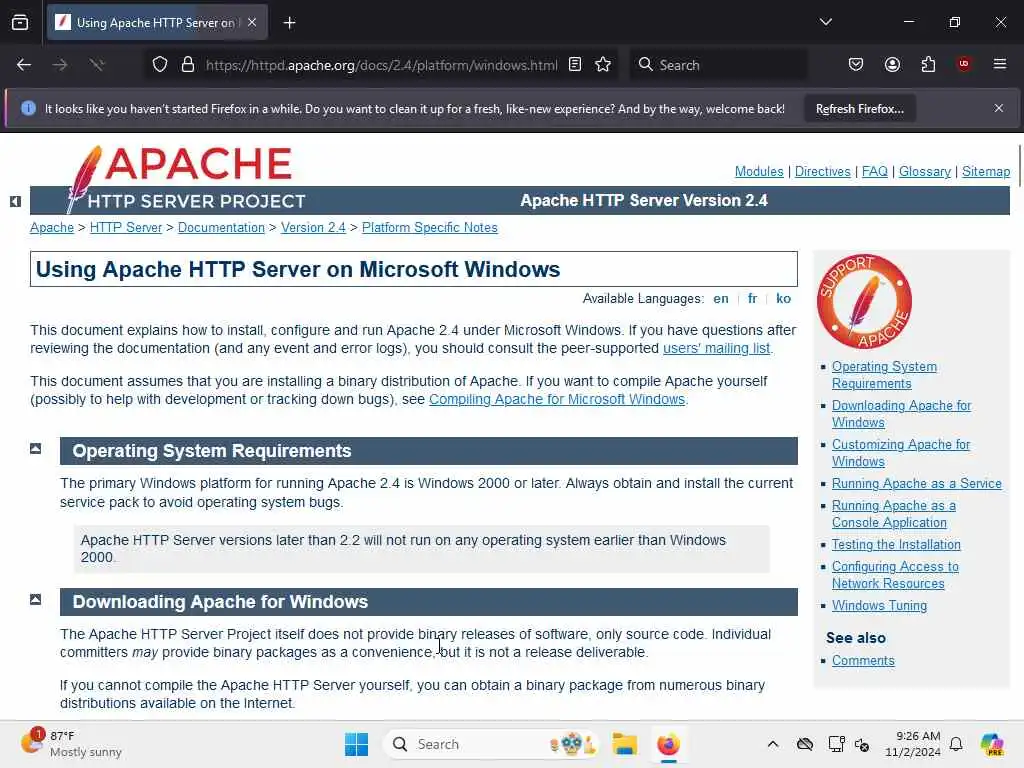This screenshot has width=1024, height=768.
Task: Dismiss the Firefox refresh notification bar
Action: click(x=999, y=108)
